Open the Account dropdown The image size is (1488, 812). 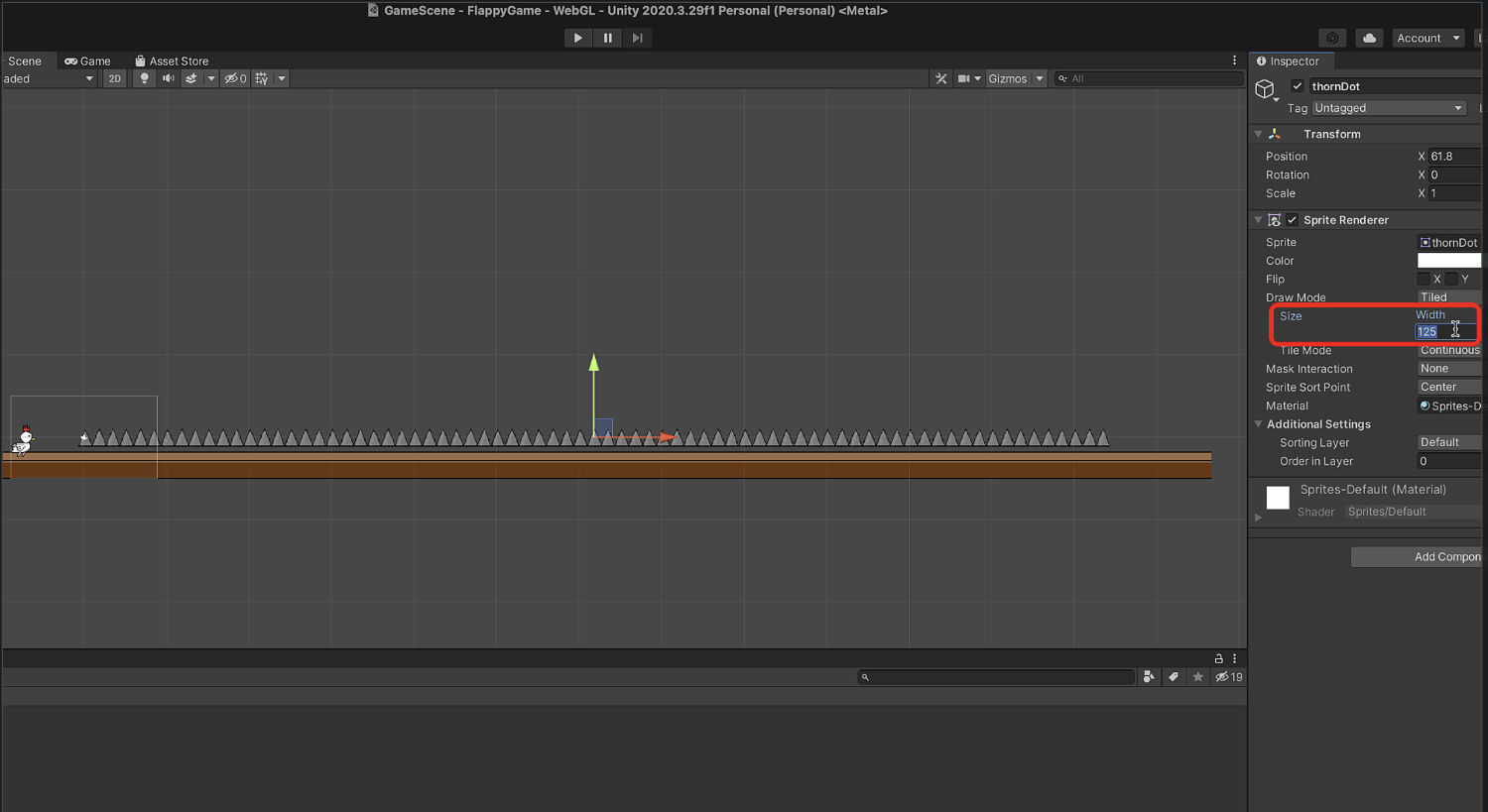1428,38
